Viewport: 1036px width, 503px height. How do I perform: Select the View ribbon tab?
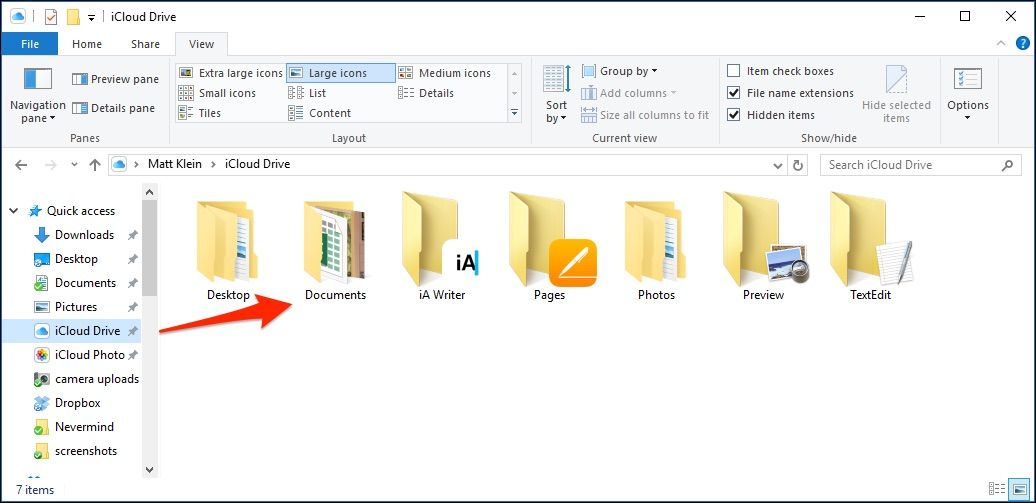(202, 44)
